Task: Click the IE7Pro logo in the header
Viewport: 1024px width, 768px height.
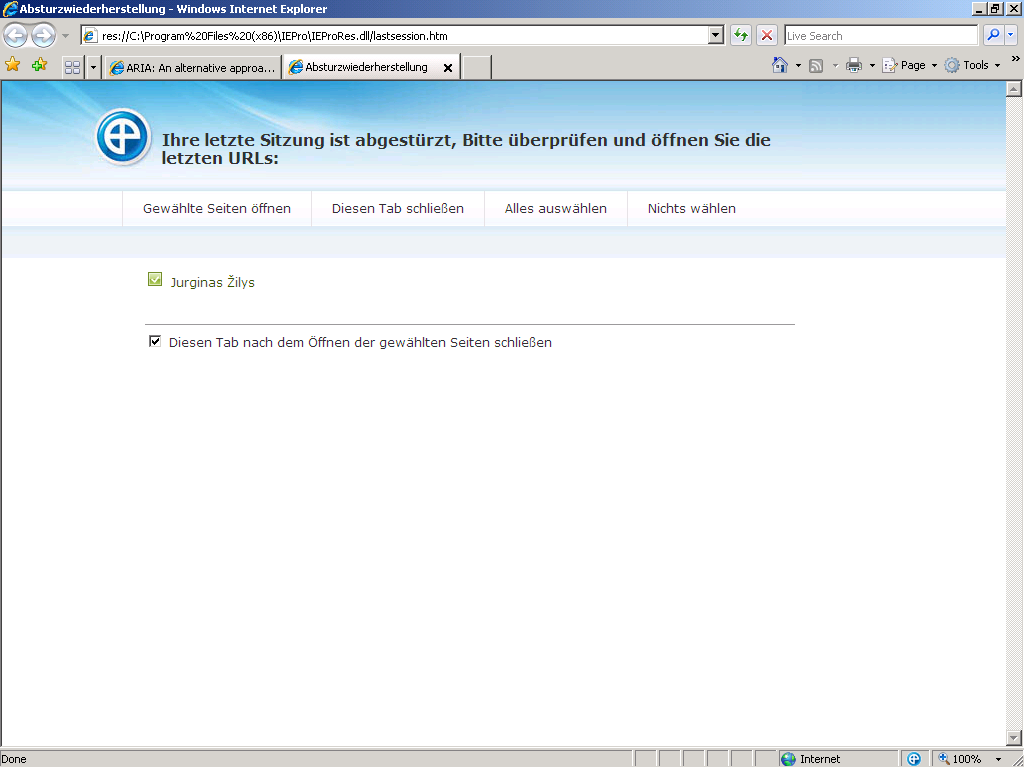Action: pyautogui.click(x=123, y=136)
